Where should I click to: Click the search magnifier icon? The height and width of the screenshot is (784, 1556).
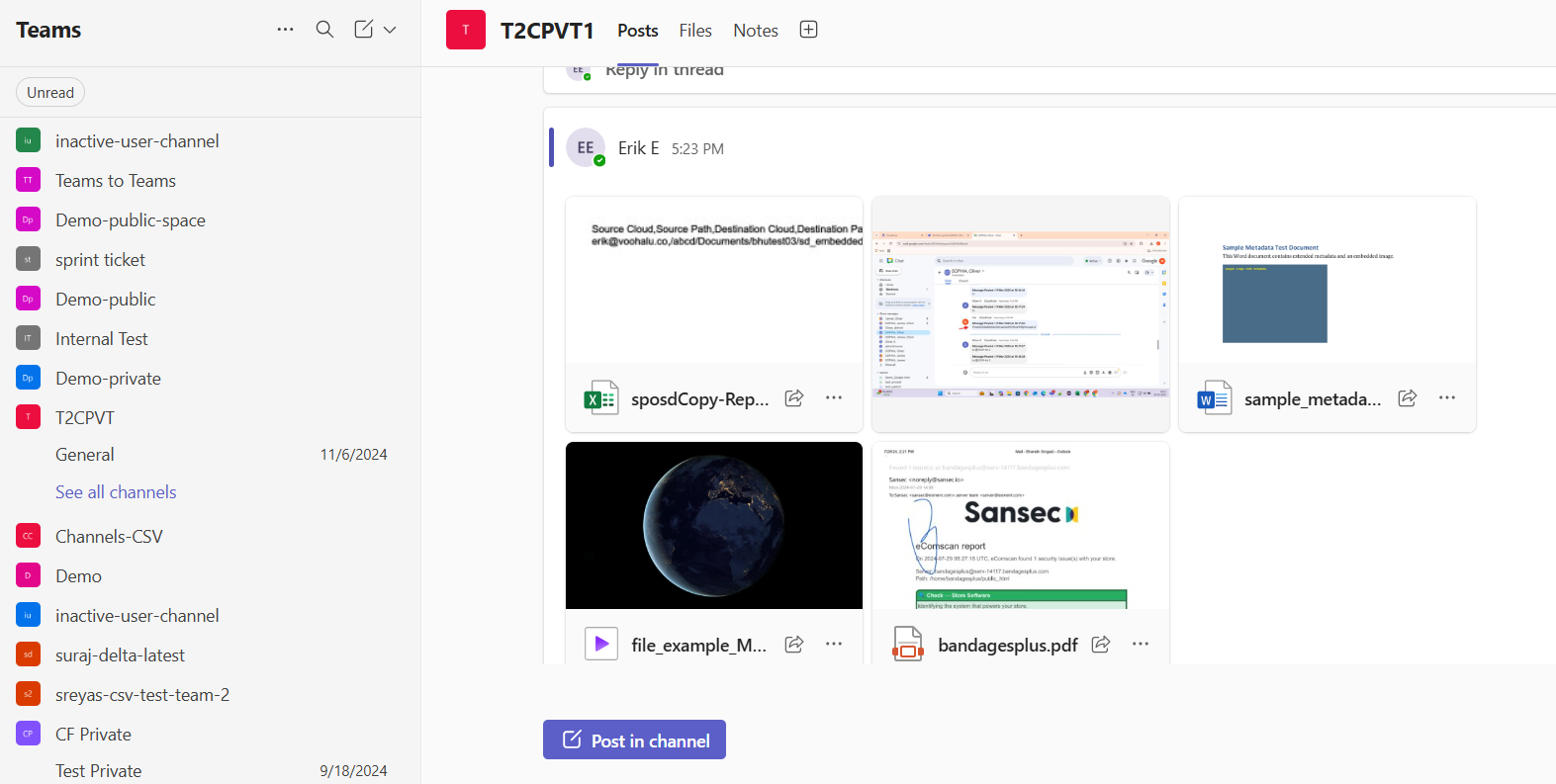pos(324,30)
